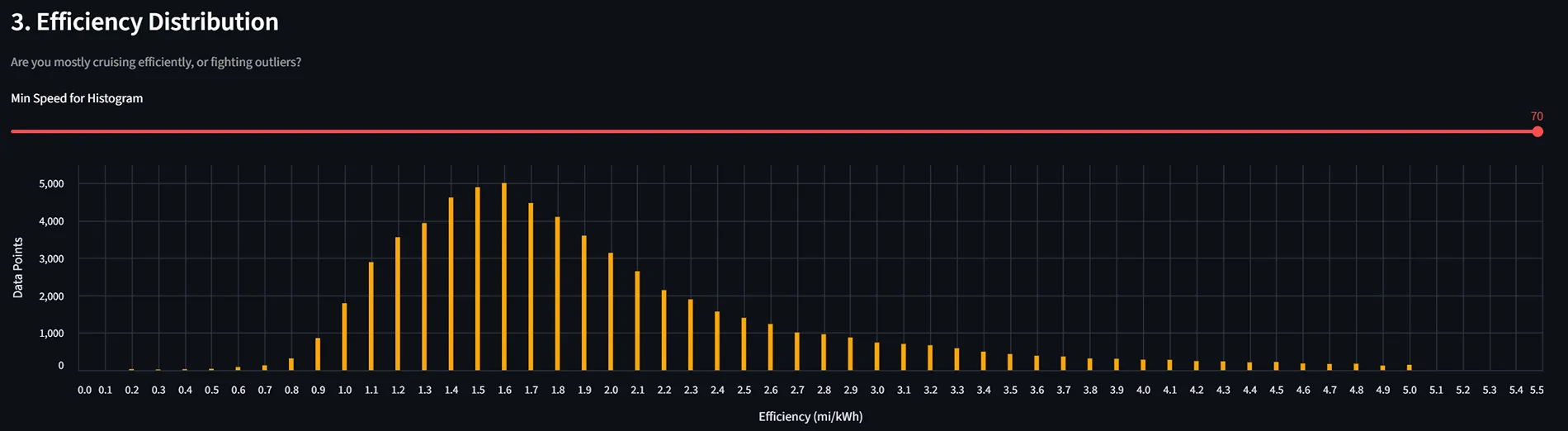Click the tallest histogram bar at 1.6
The width and height of the screenshot is (1568, 431).
tap(504, 277)
